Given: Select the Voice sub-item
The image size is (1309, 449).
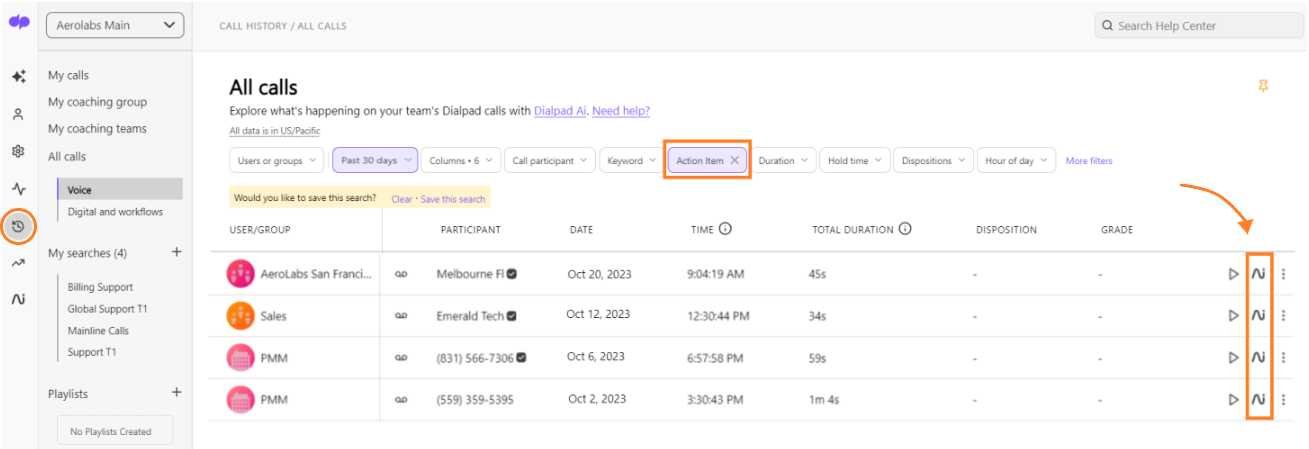Looking at the screenshot, I should tap(120, 189).
